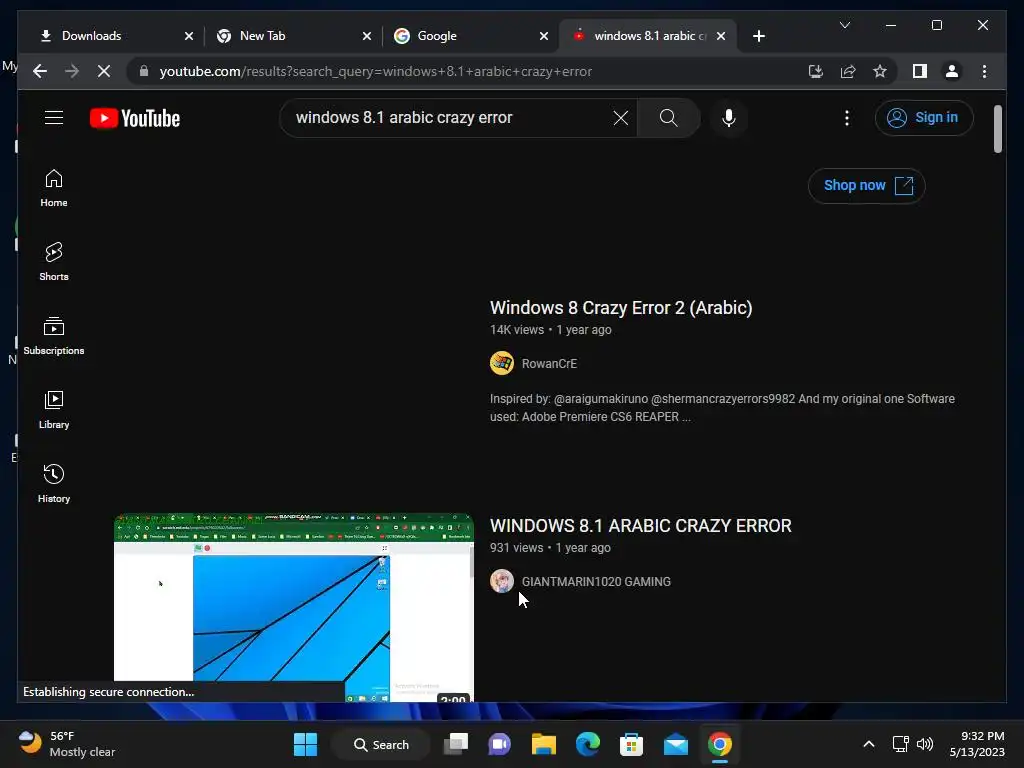Open YouTube settings three-dot menu

click(x=847, y=118)
